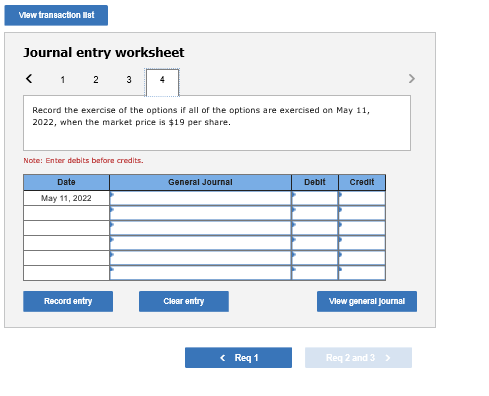Click the exercise-of-options instruction text
The height and width of the screenshot is (396, 489).
click(201, 116)
